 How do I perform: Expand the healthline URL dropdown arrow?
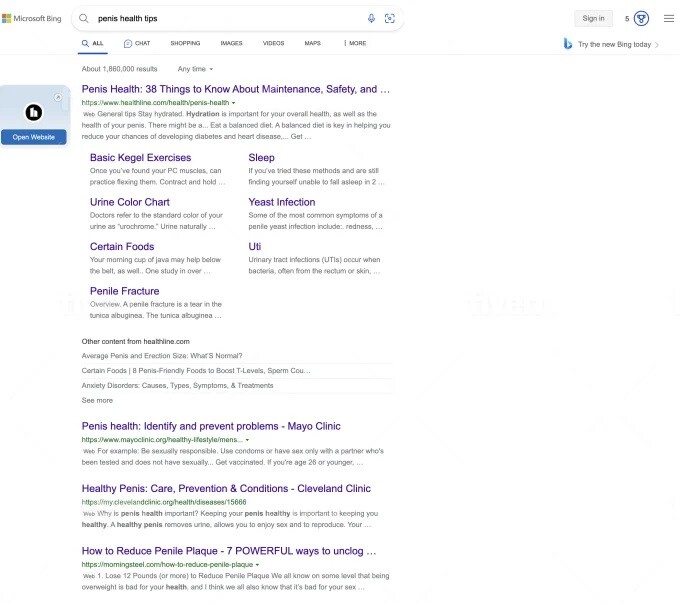[x=233, y=103]
